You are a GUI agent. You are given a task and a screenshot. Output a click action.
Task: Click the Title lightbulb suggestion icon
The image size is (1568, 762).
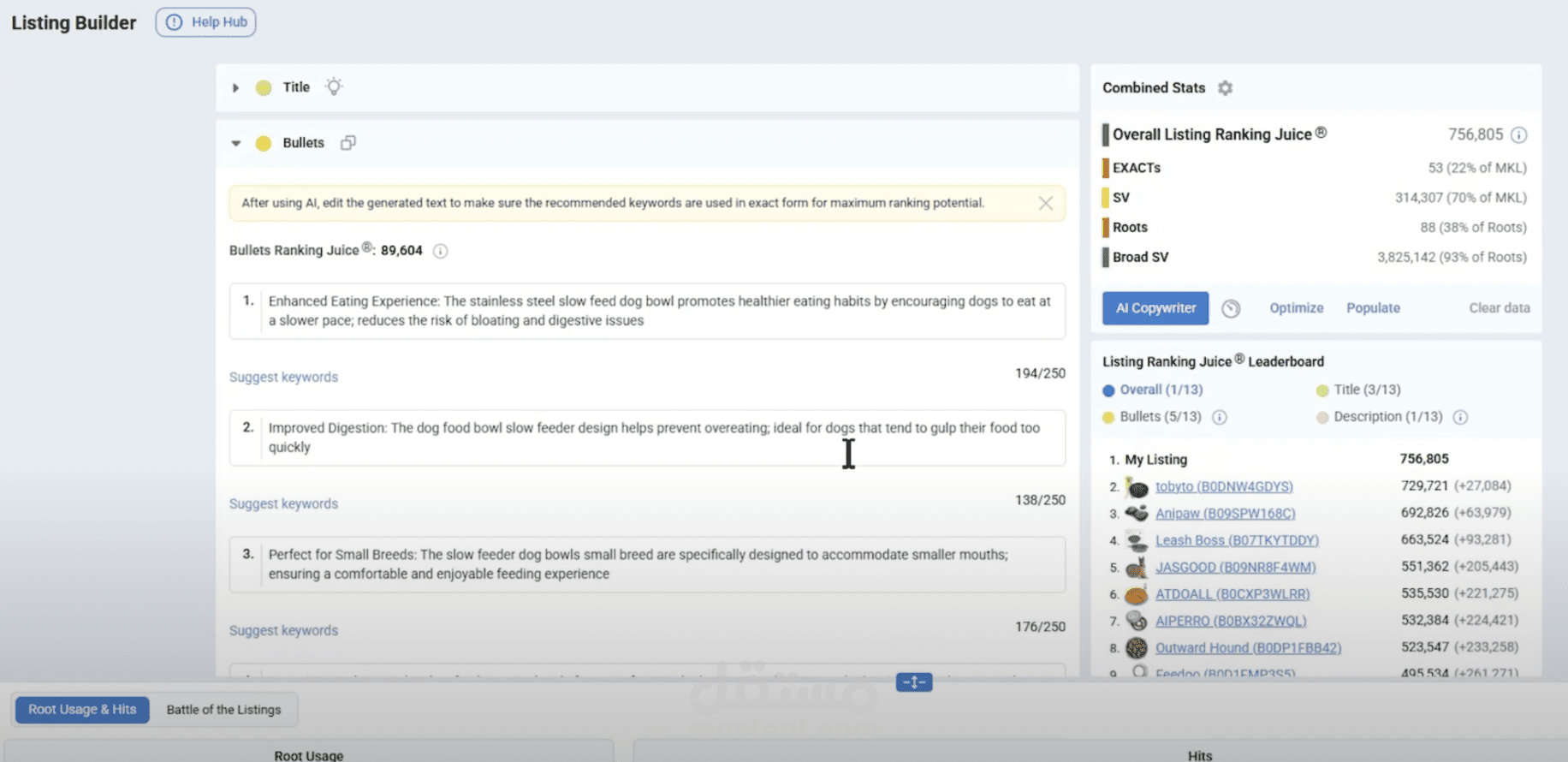point(334,86)
